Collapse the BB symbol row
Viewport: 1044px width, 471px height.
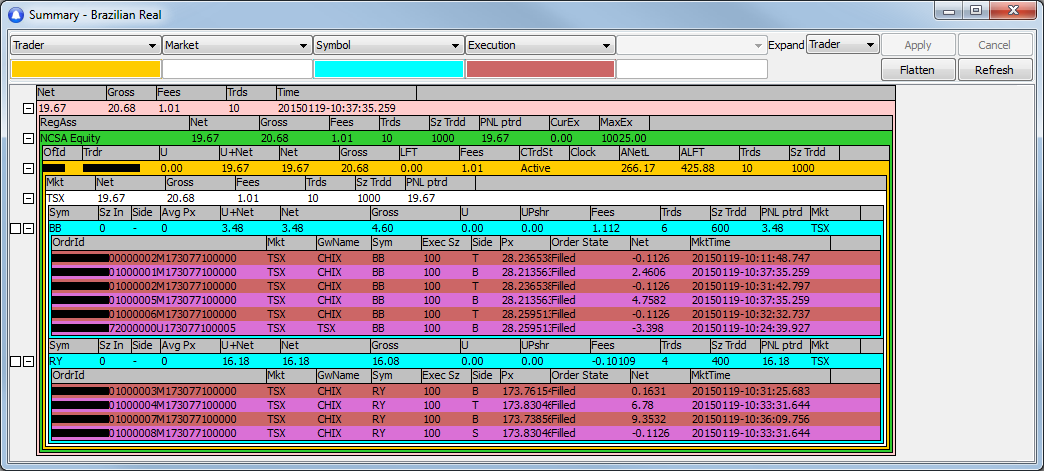point(28,229)
